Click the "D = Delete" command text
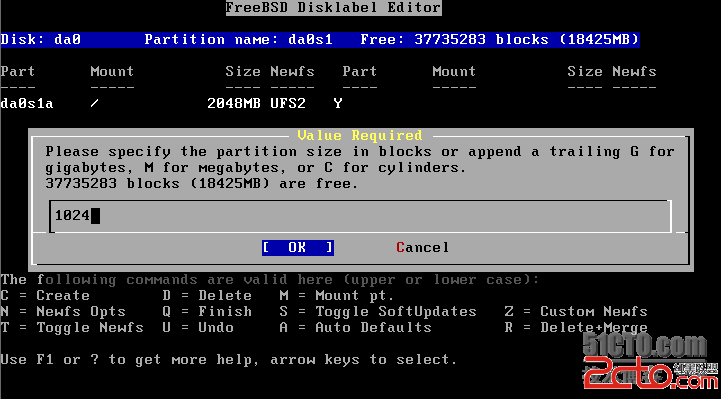 coord(207,296)
